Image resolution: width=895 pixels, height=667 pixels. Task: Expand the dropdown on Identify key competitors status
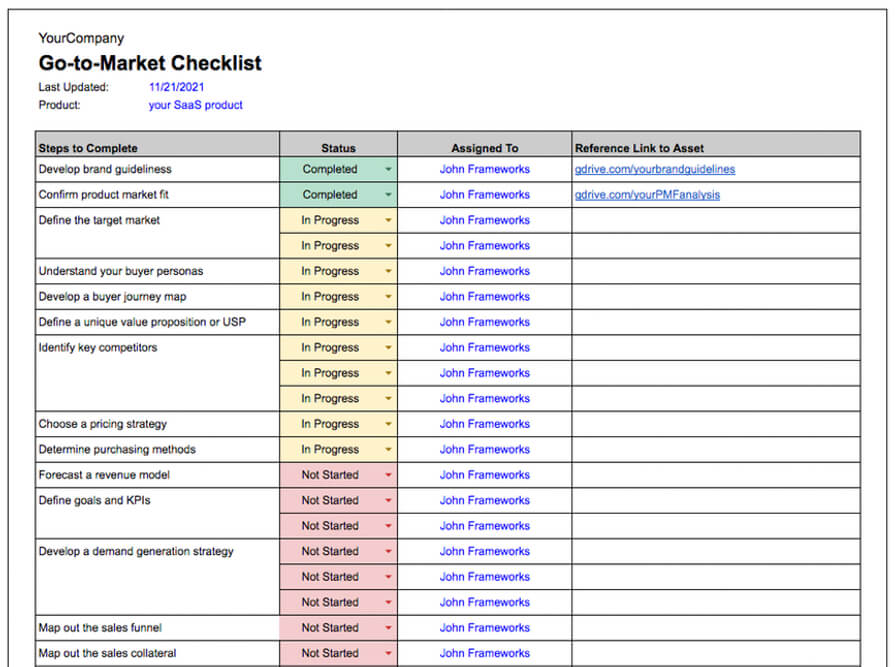(x=388, y=347)
